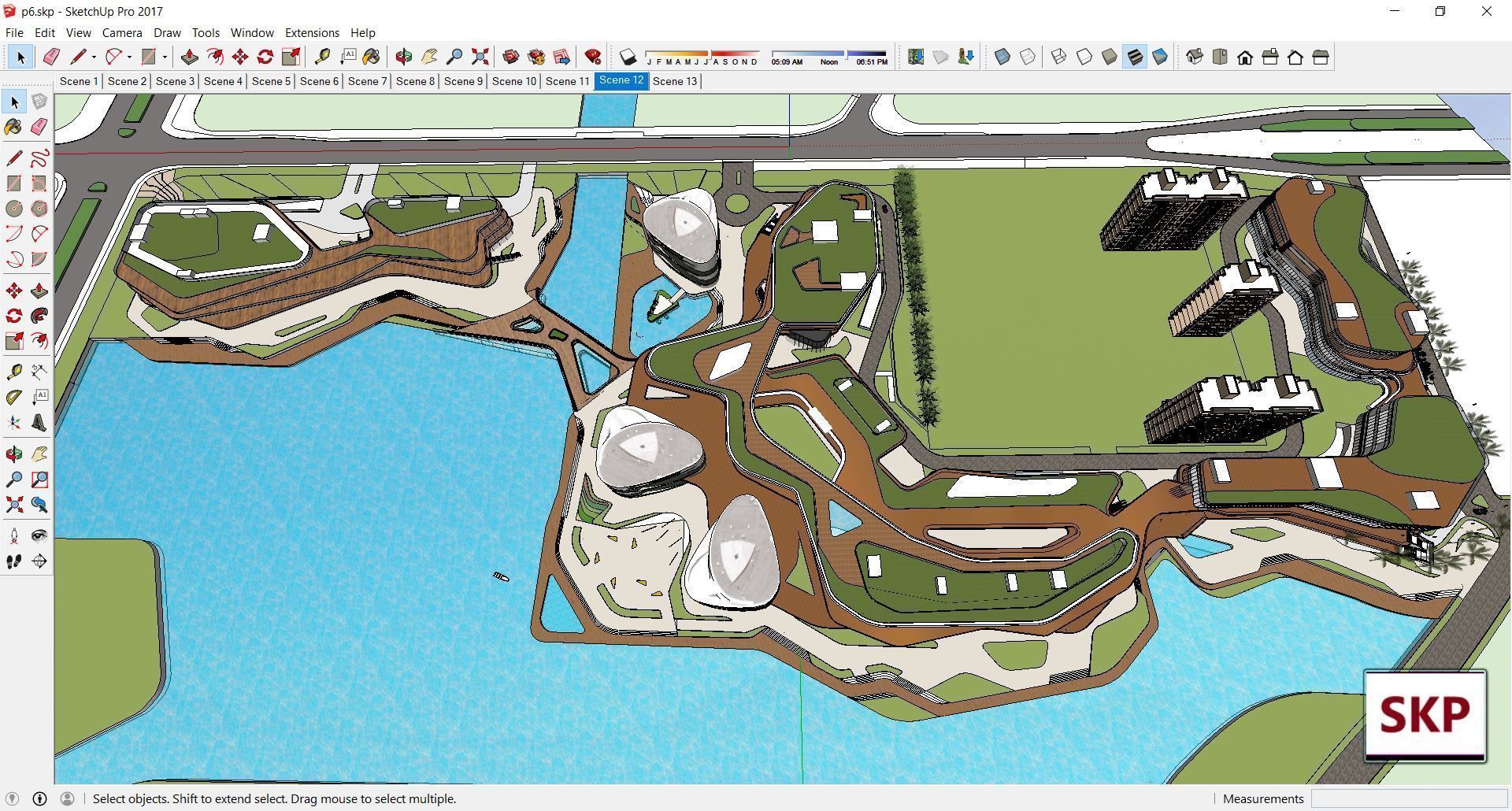This screenshot has width=1512, height=811.
Task: Enable Wireframe face style
Action: point(1059,57)
